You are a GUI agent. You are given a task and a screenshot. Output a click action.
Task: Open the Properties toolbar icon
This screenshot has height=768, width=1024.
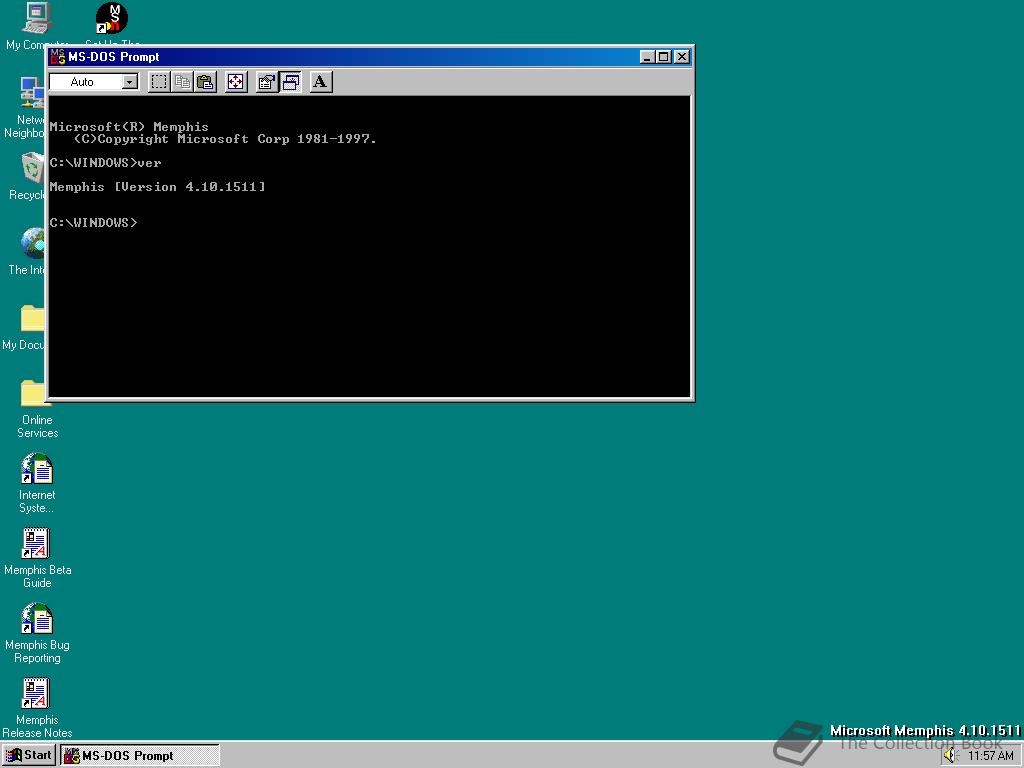point(266,82)
